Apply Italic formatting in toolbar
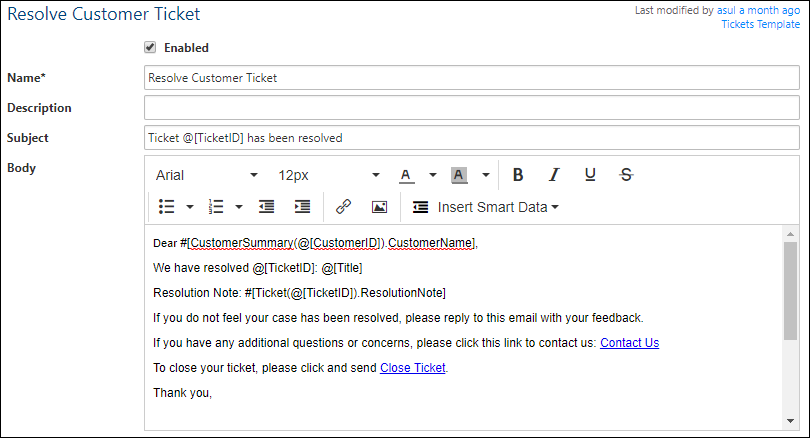This screenshot has width=810, height=438. click(x=554, y=175)
